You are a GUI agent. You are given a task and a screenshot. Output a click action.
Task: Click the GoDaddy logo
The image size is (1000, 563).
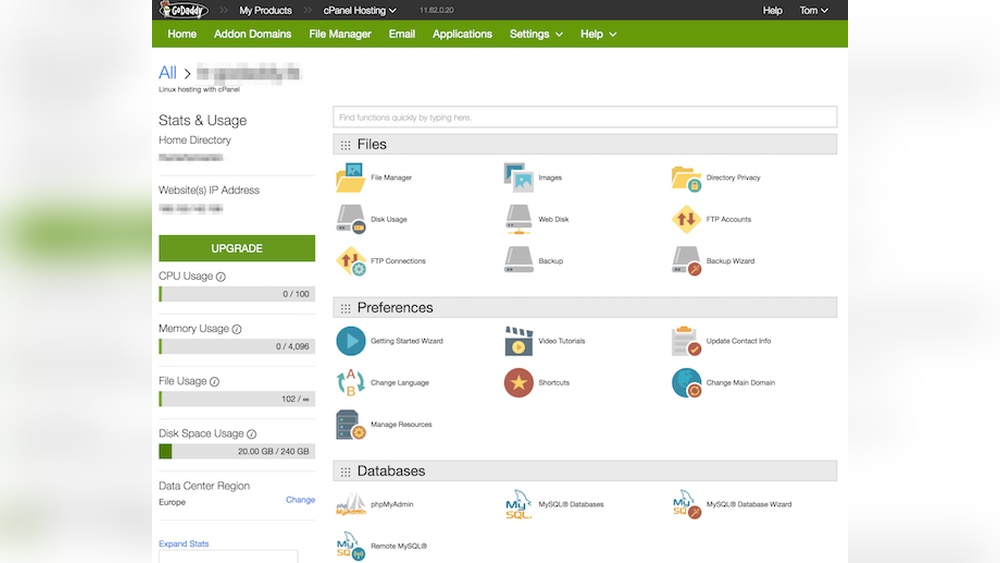(x=184, y=10)
